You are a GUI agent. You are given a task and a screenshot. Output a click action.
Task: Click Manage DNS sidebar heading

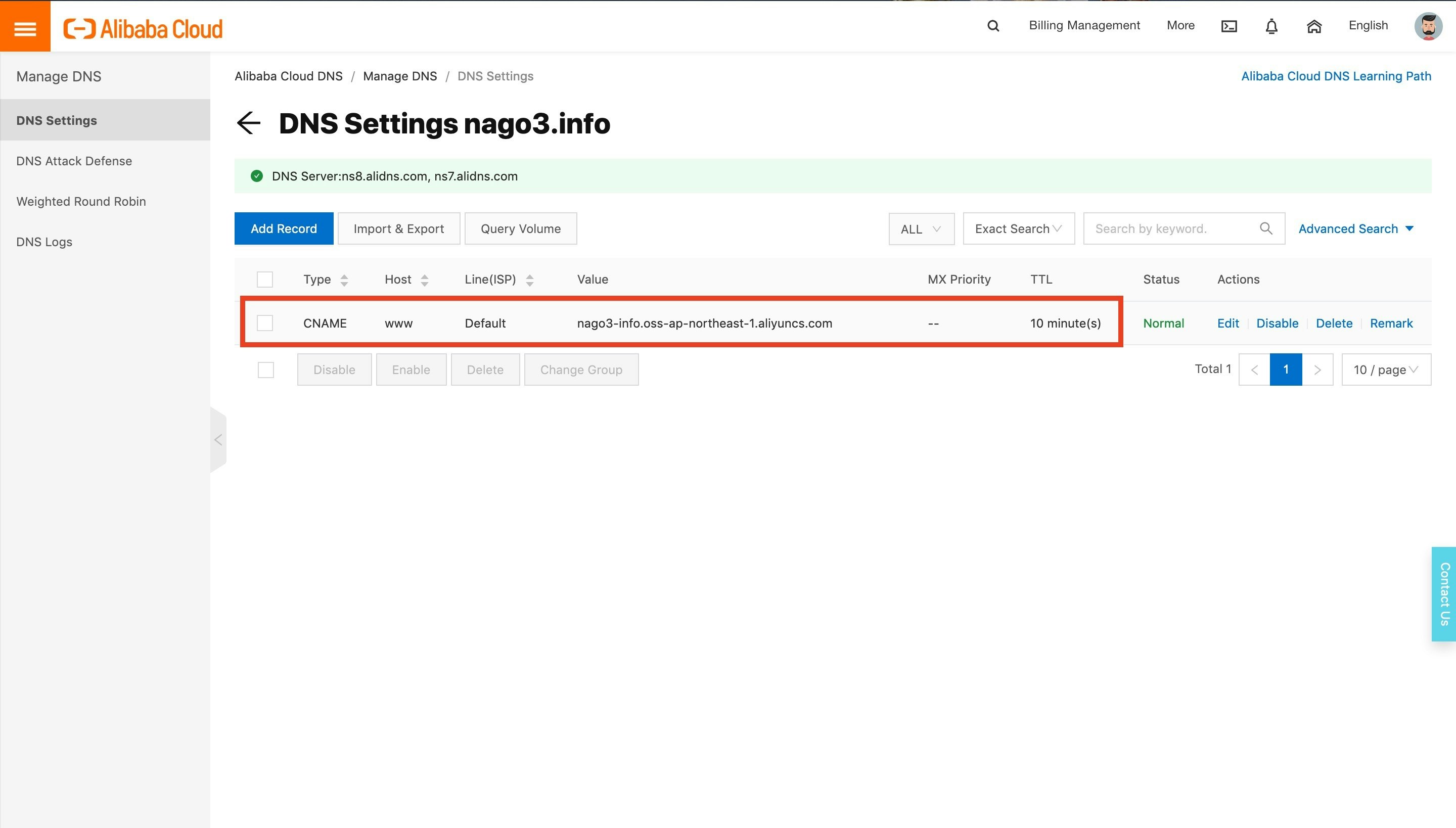tap(59, 76)
